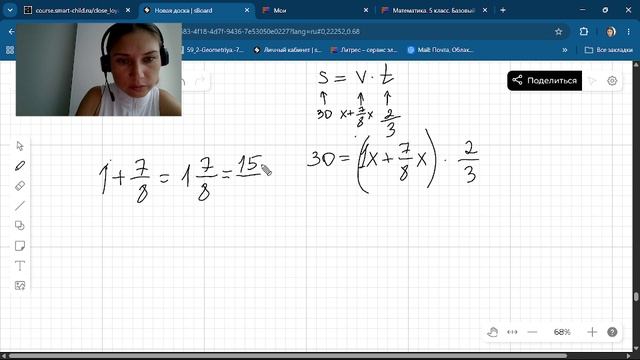Open board settings gear
This screenshot has height=360, width=640.
coord(612,81)
